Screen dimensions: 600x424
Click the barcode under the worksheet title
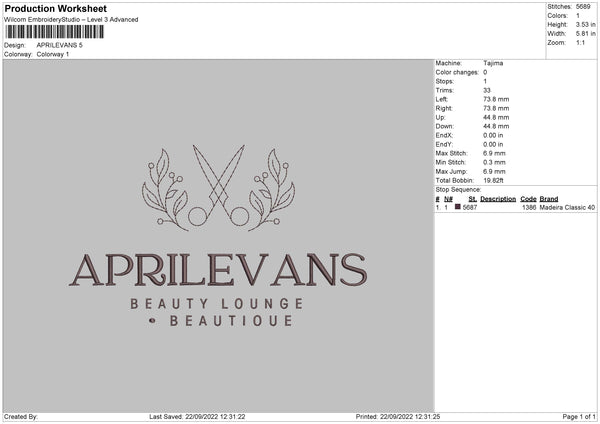click(54, 32)
